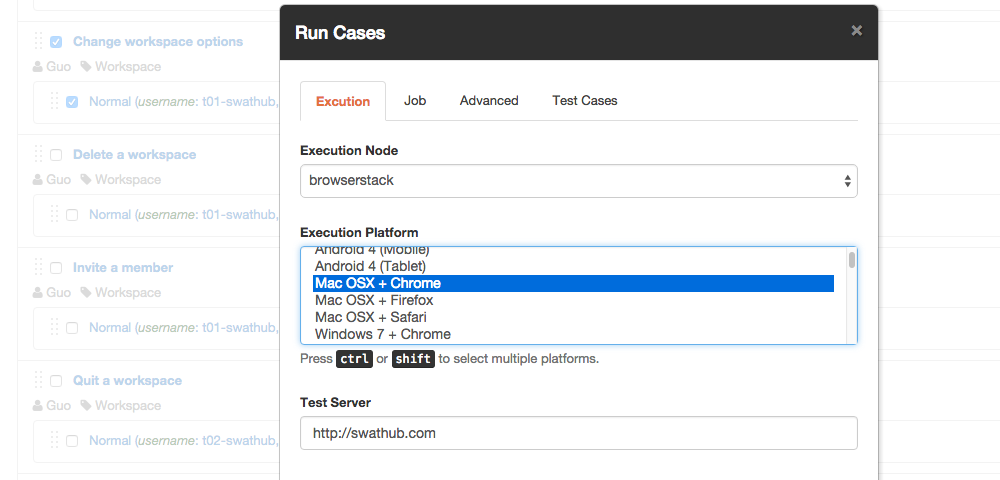1000x480 pixels.
Task: Choose Mac OSX + Firefox platform
Action: [x=374, y=301]
